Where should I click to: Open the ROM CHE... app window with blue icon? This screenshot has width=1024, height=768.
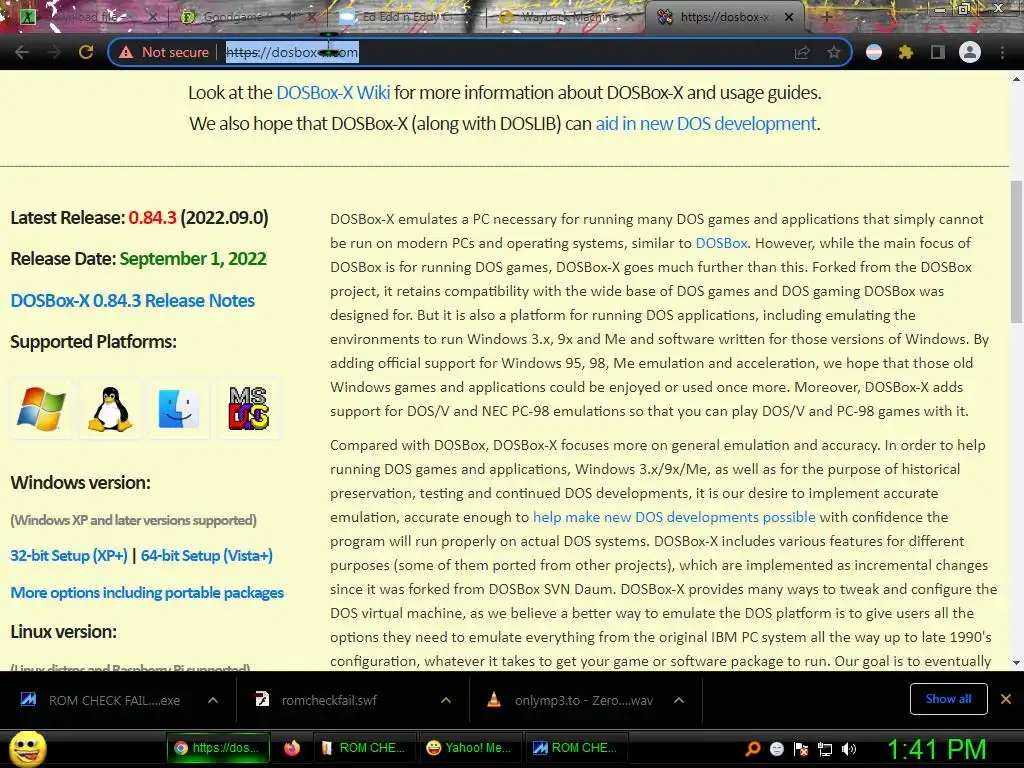point(575,748)
